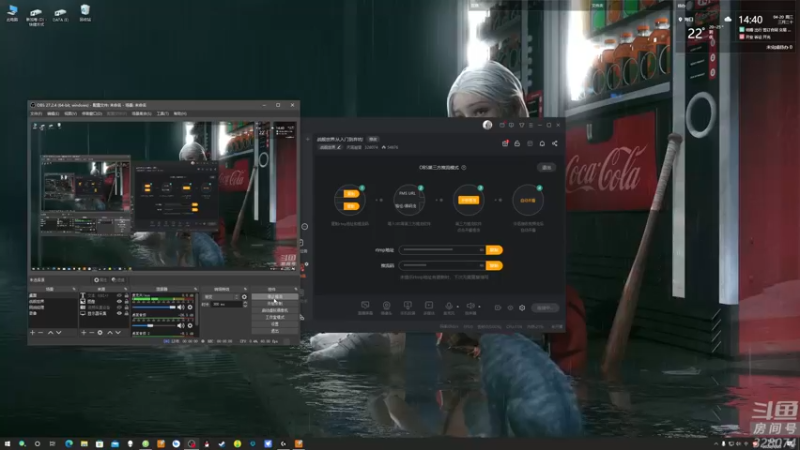Toggle lock on the Image source in OBS
This screenshot has width=800, height=450.
127,302
